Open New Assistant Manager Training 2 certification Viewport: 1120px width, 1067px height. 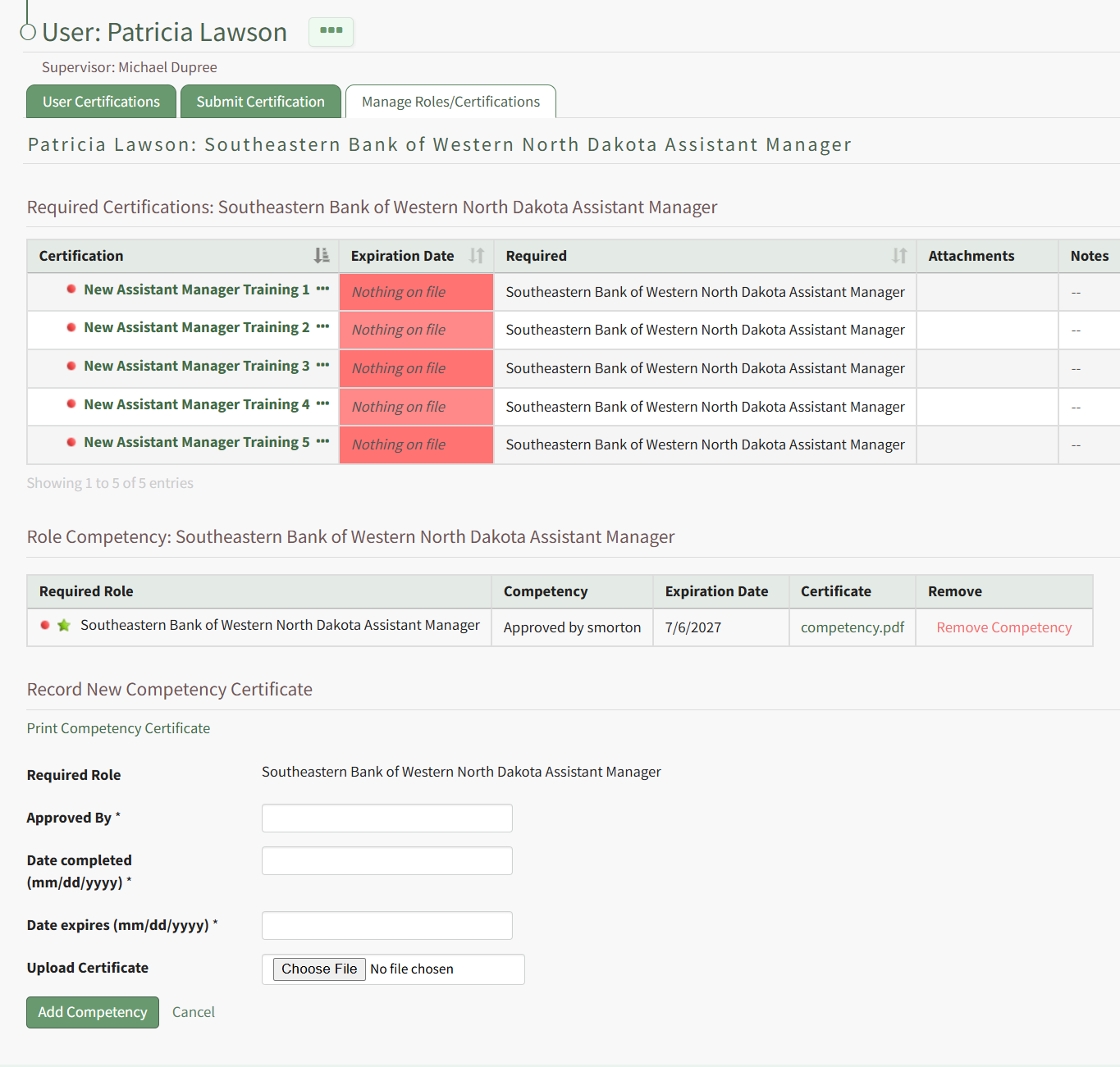(x=197, y=327)
